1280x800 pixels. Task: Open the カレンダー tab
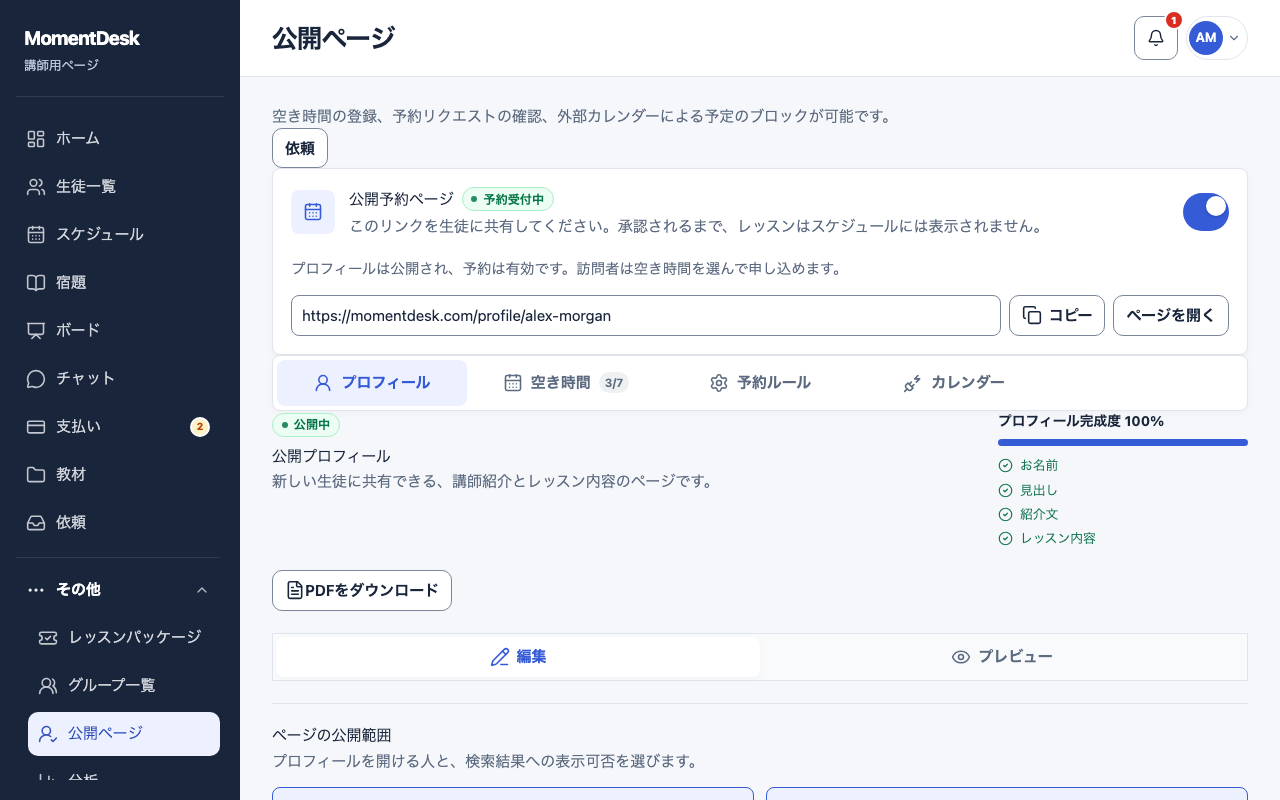point(954,383)
